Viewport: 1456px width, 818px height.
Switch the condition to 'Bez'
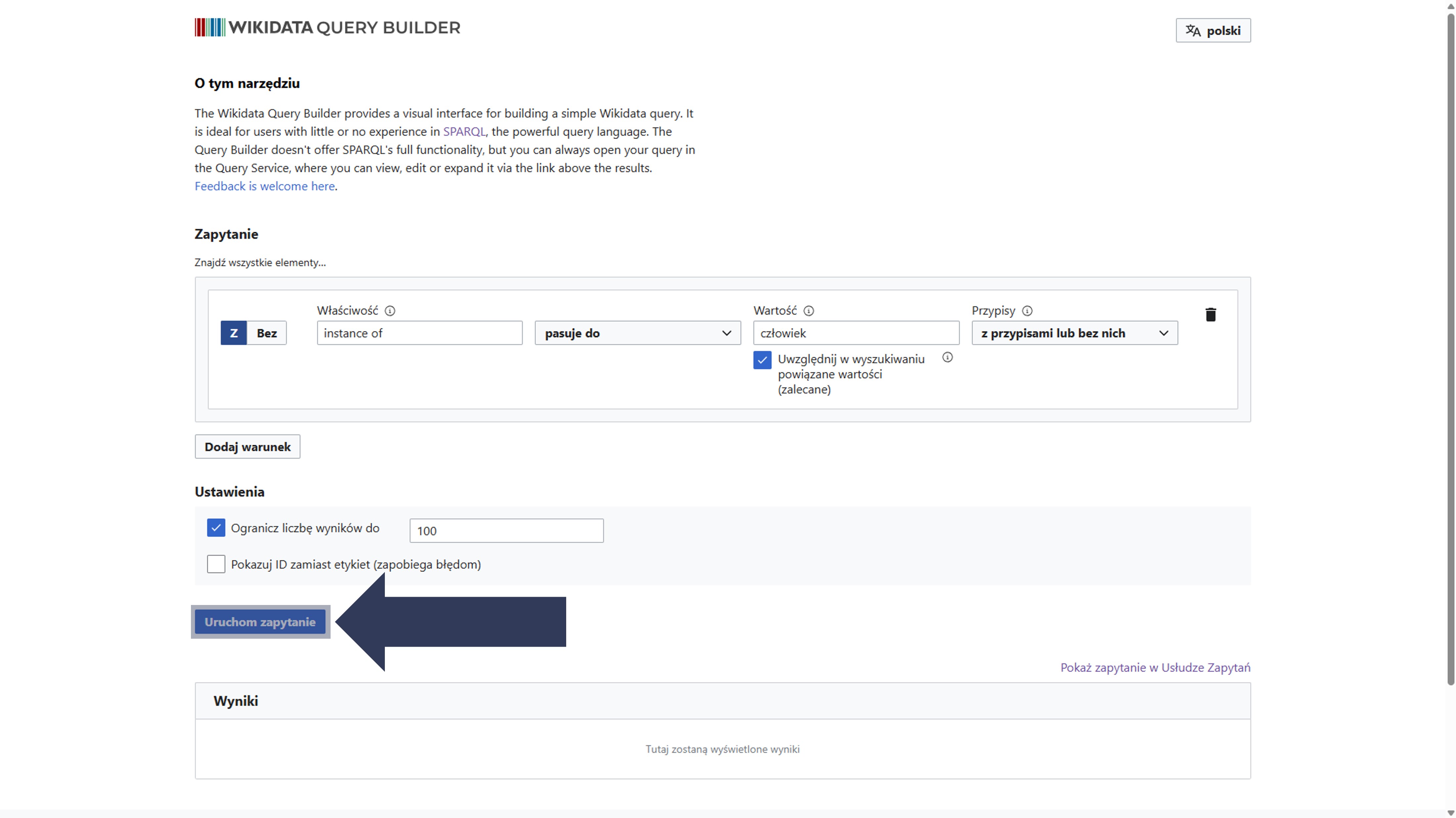tap(267, 333)
